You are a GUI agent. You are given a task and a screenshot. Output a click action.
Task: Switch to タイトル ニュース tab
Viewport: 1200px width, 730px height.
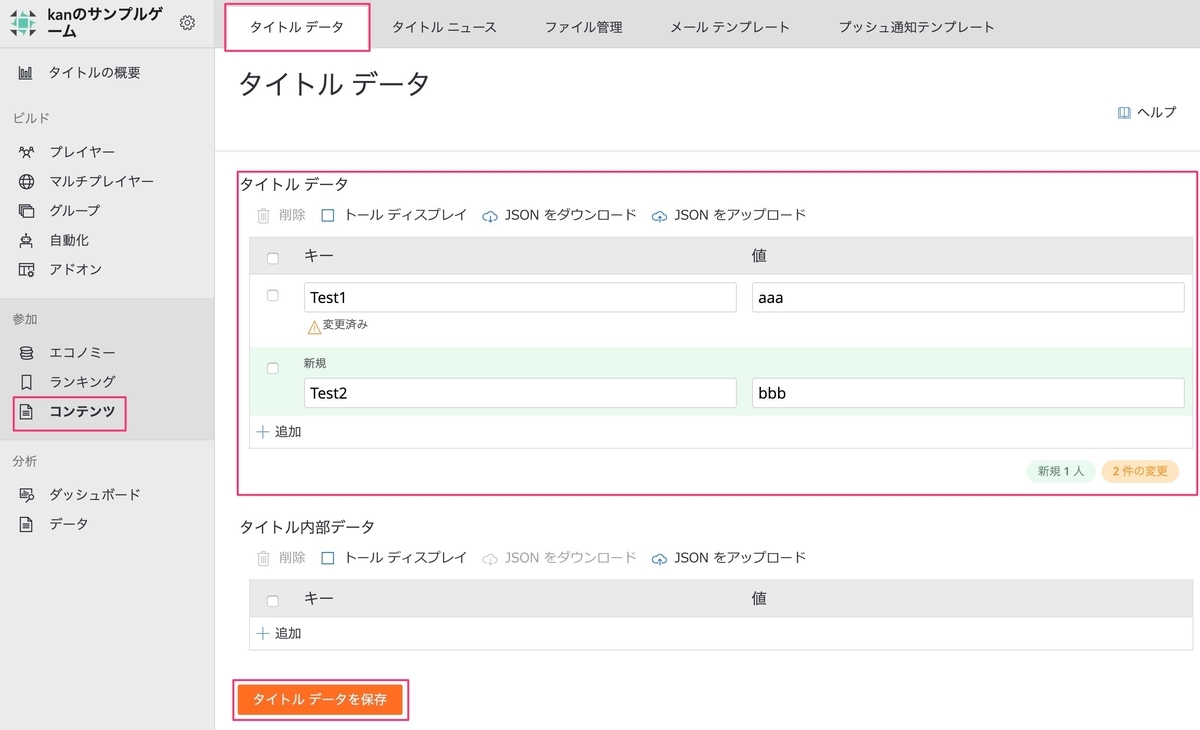tap(444, 27)
